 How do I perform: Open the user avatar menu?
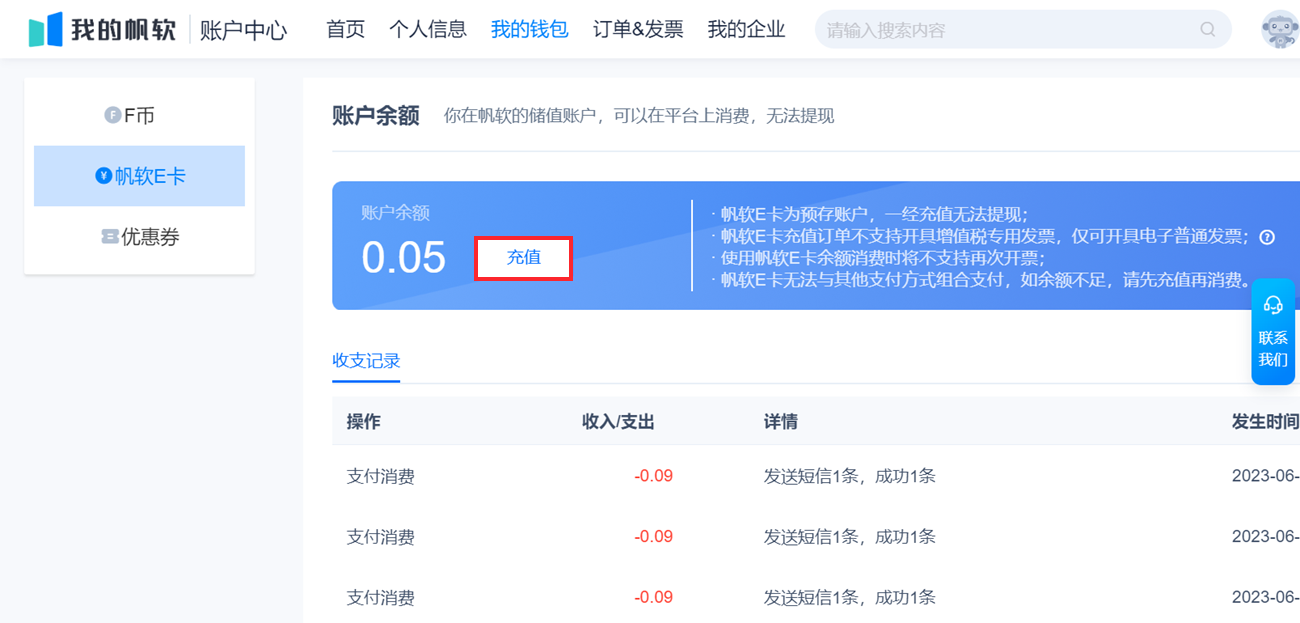[1280, 30]
